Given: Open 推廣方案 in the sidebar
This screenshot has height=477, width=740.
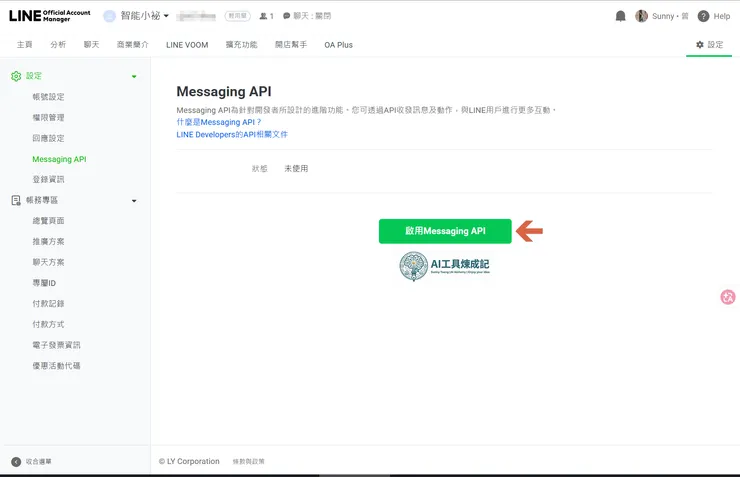Looking at the screenshot, I should 48,241.
